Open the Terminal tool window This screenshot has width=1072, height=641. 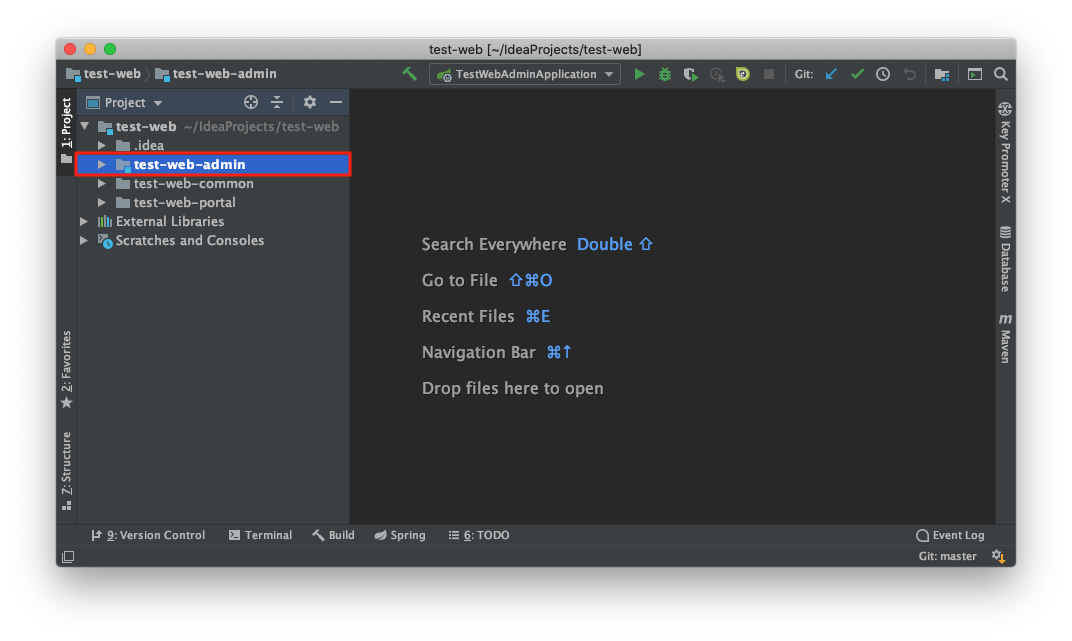(260, 535)
